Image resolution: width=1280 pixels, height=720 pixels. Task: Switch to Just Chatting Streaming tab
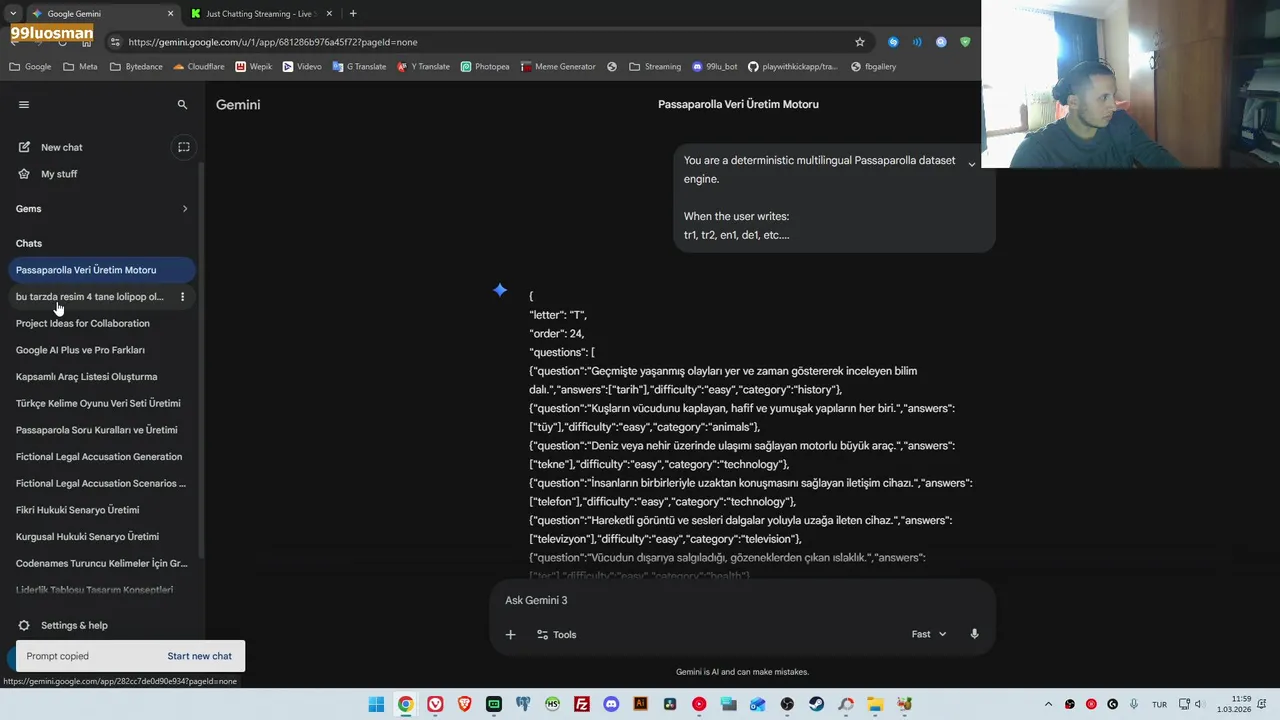click(258, 14)
